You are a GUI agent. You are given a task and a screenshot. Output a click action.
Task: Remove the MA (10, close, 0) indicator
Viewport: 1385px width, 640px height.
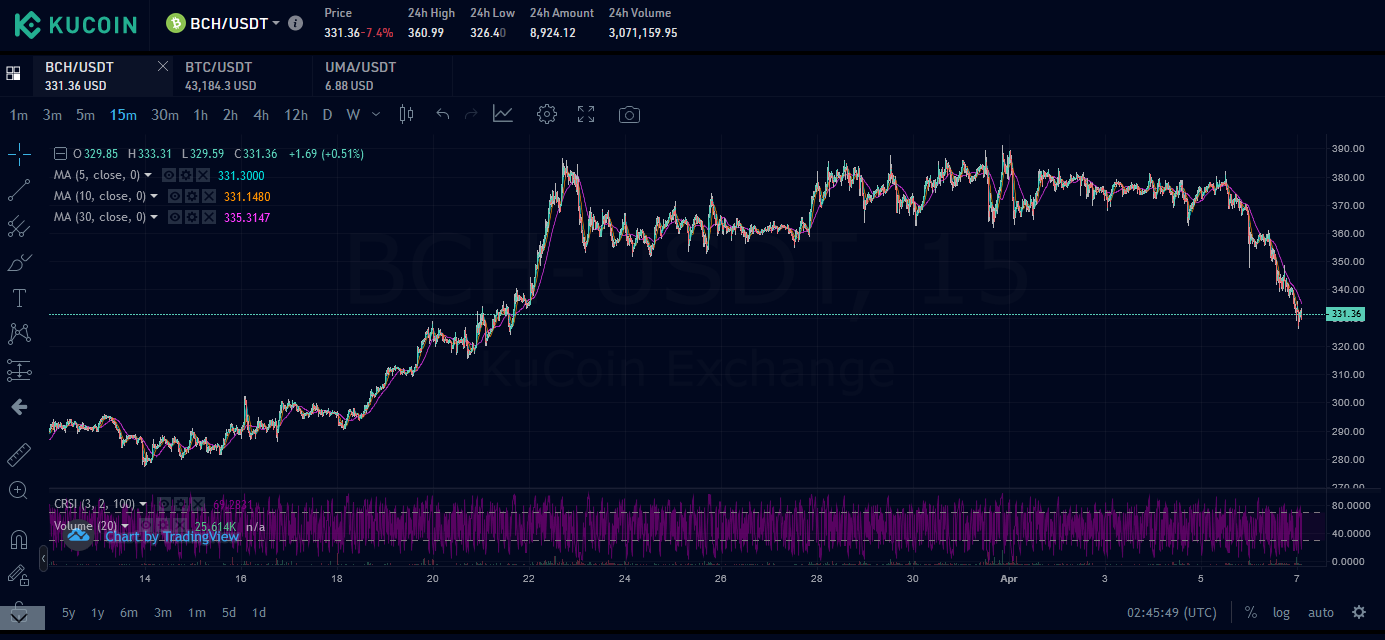coord(209,196)
